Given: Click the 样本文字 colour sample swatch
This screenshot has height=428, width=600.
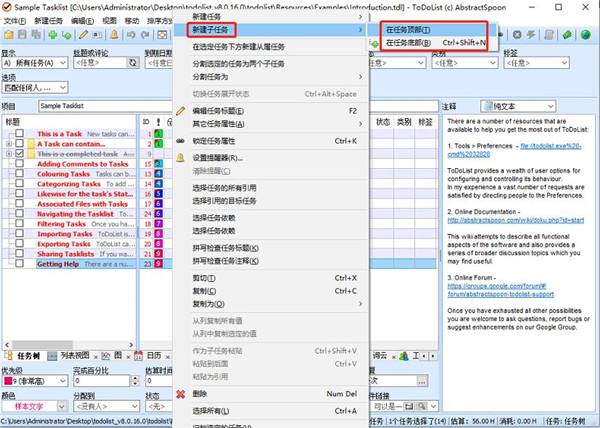Looking at the screenshot, I should [29, 406].
